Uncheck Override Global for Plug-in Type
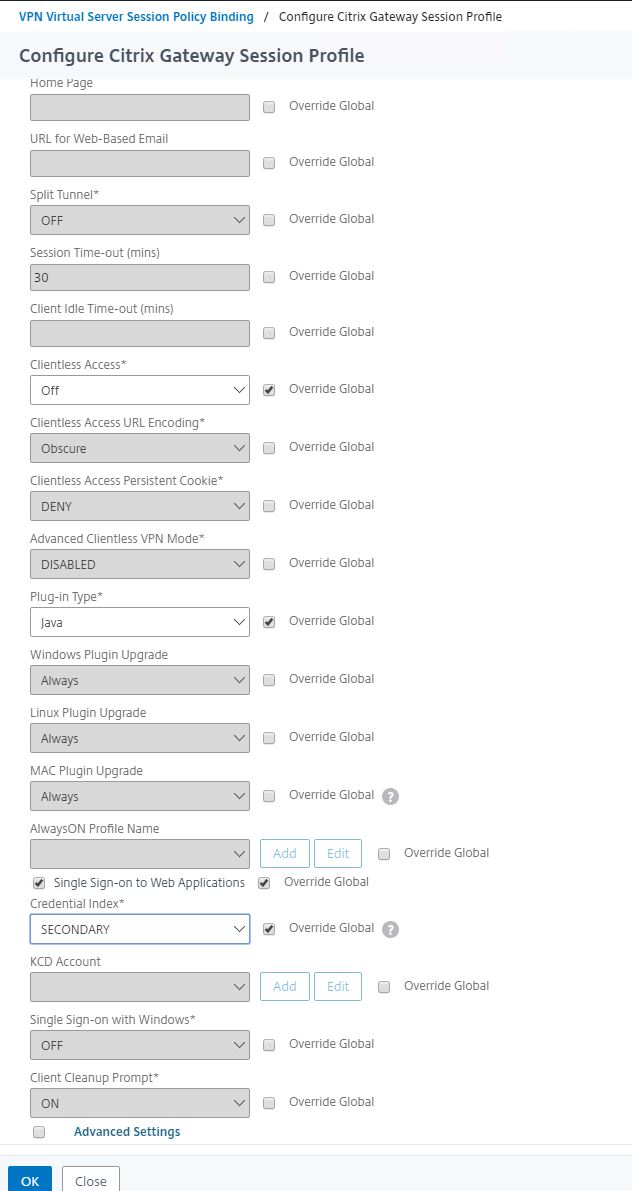 click(269, 622)
